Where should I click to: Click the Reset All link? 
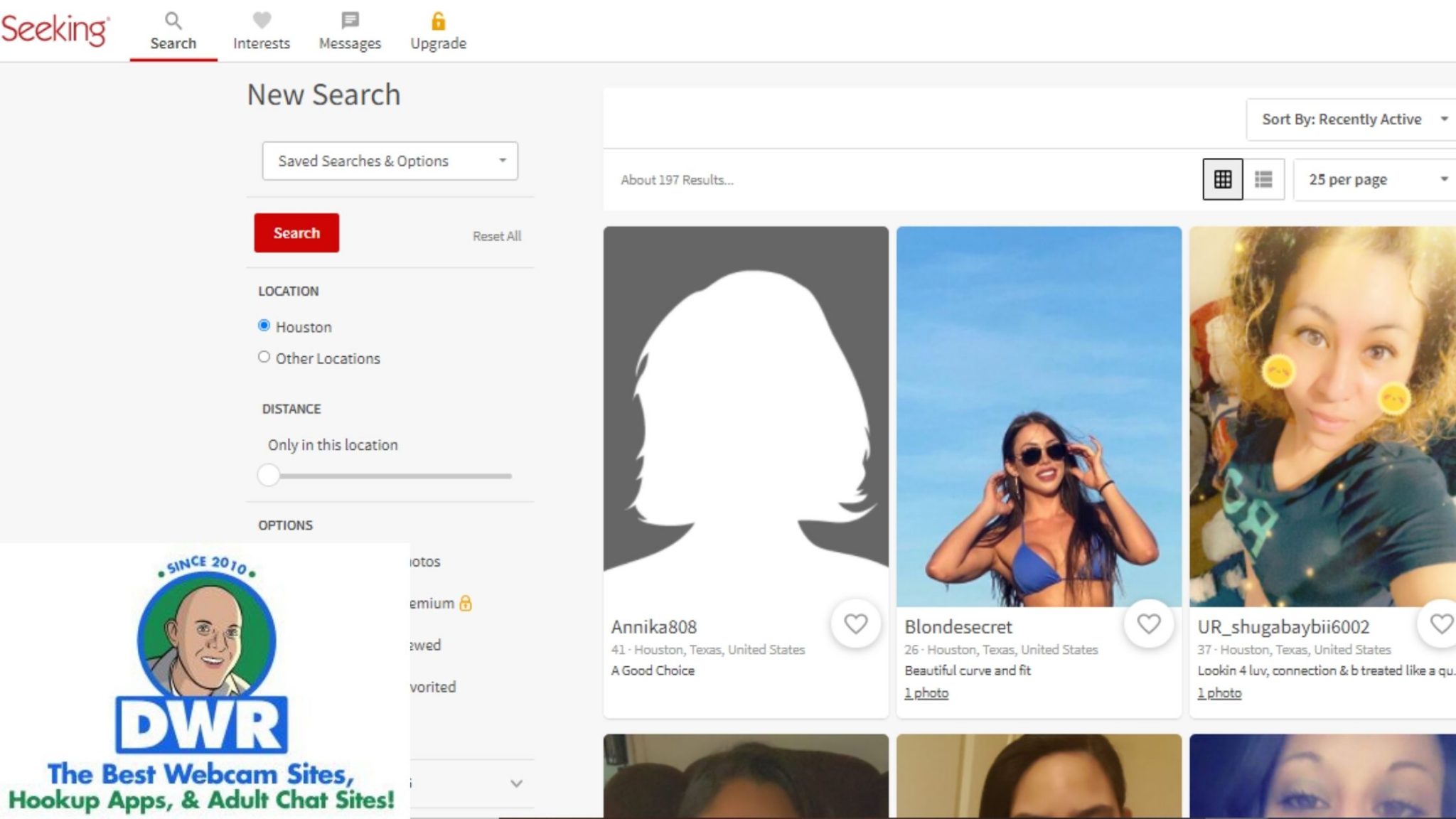[496, 236]
